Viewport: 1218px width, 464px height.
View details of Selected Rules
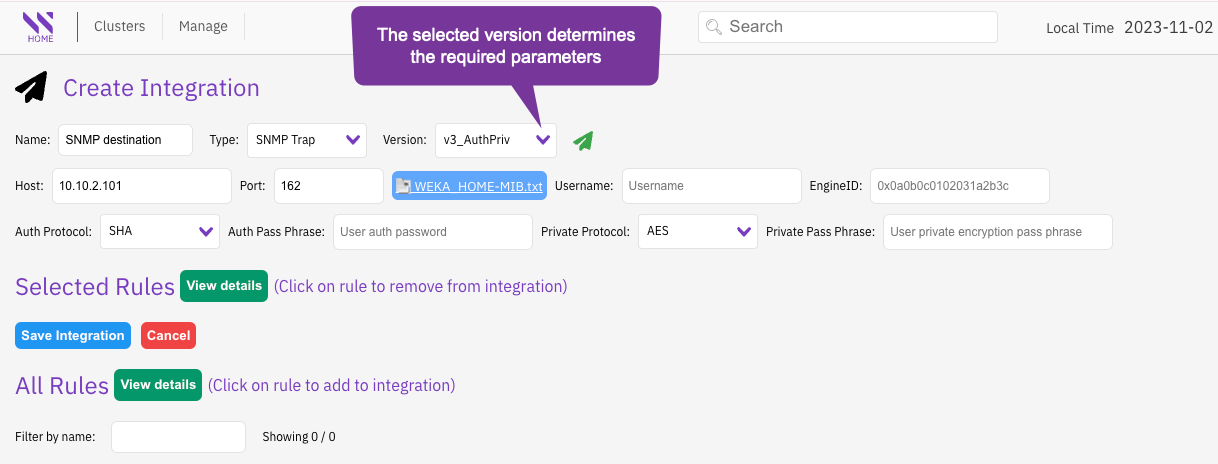tap(224, 286)
